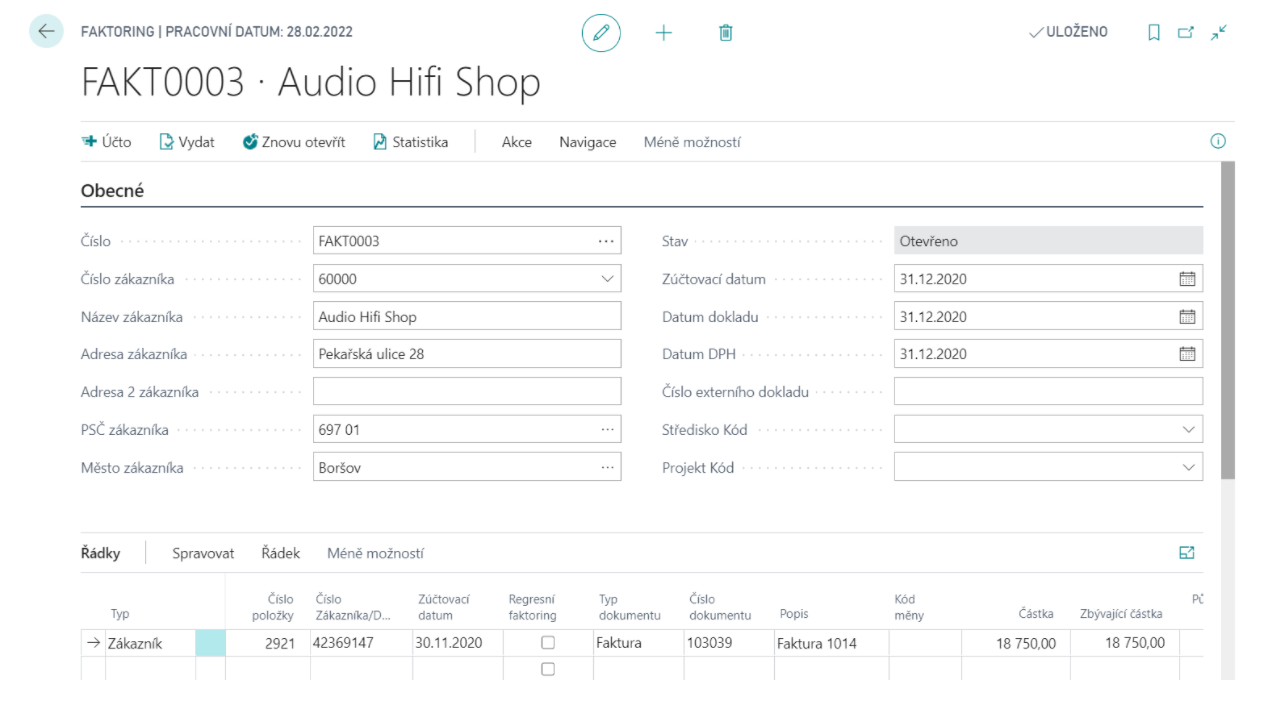Expand the Projekt Kód dropdown
Image resolution: width=1280 pixels, height=720 pixels.
pos(1189,467)
